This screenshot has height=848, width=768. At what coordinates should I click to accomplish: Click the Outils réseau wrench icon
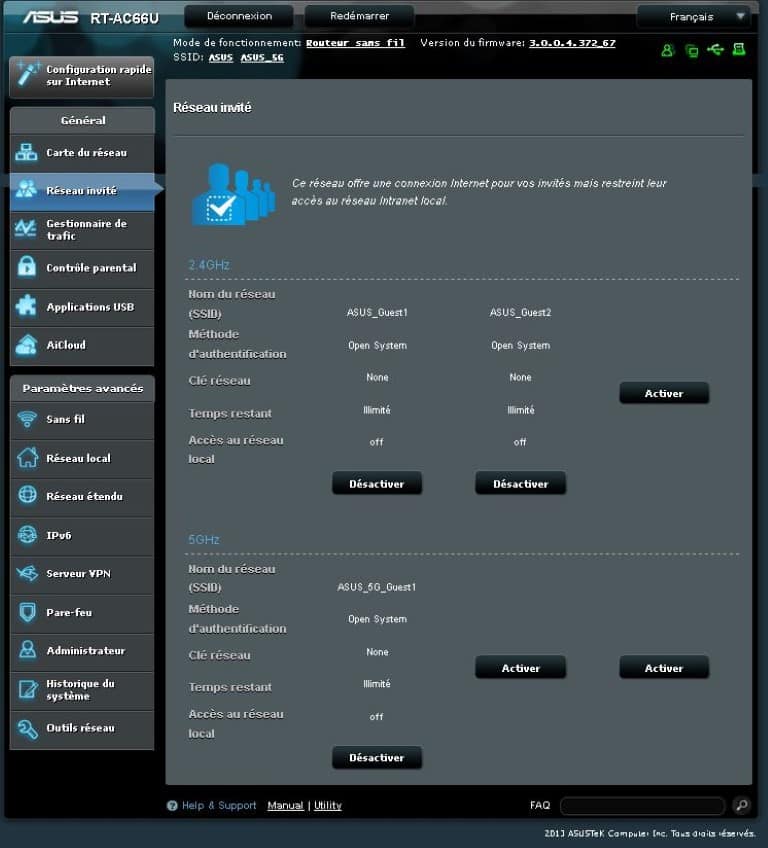(27, 728)
